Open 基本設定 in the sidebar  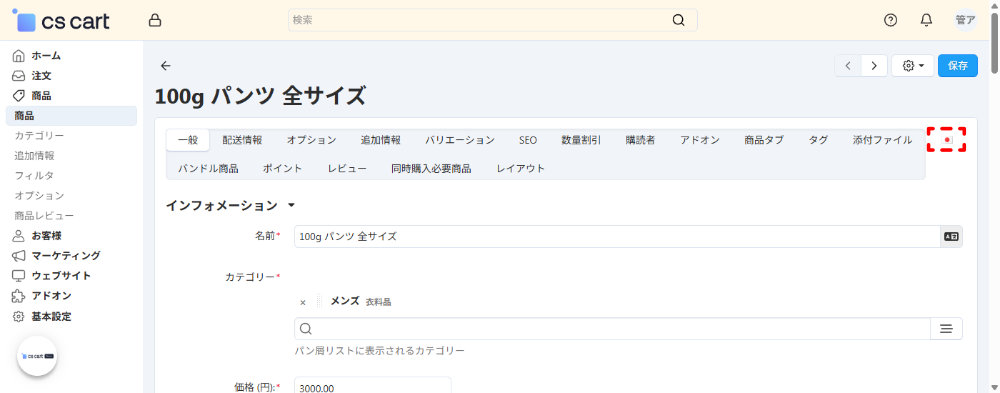(x=52, y=316)
